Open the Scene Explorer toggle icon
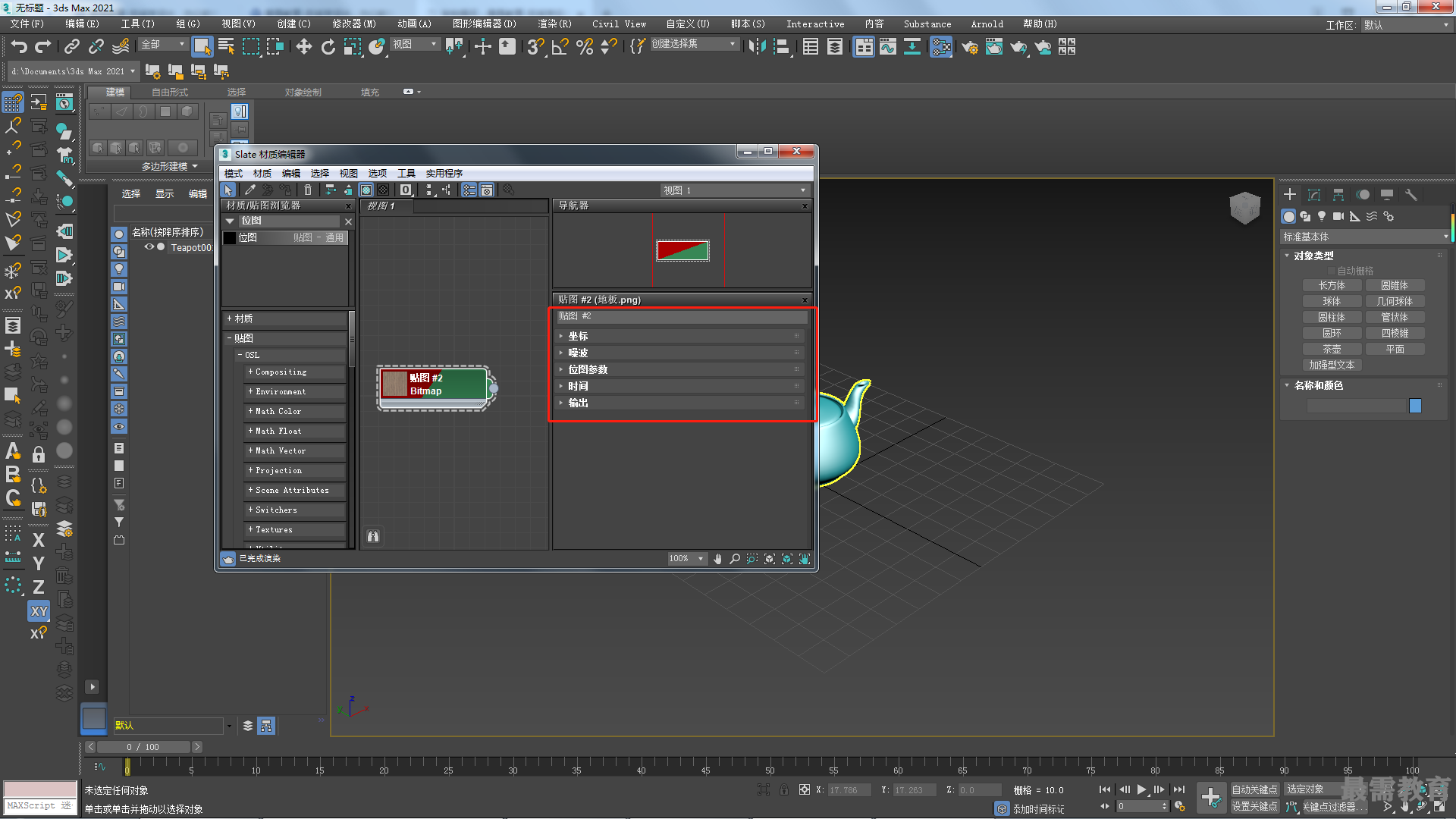This screenshot has width=1456, height=819. 811,47
